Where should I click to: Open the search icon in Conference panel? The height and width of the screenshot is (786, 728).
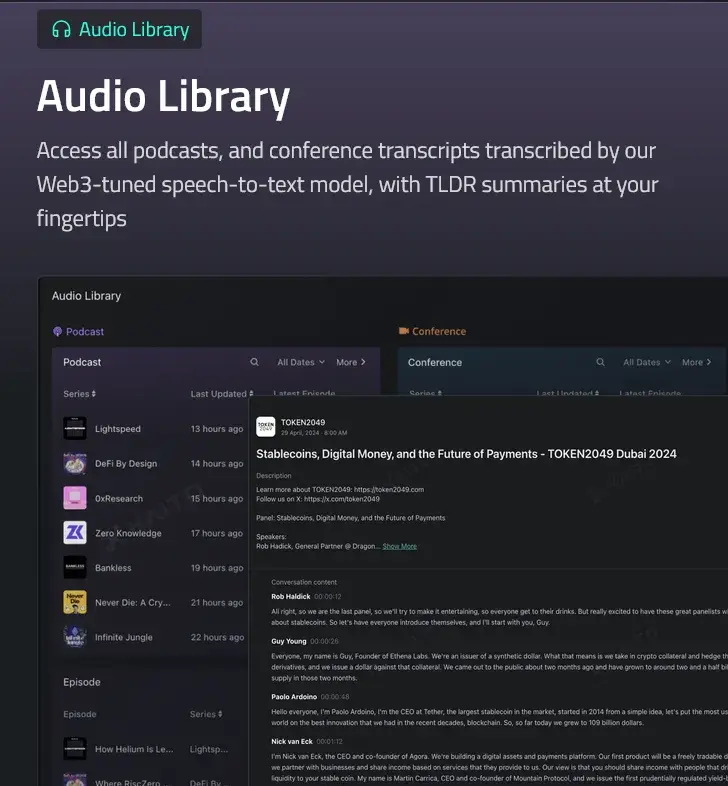point(600,362)
